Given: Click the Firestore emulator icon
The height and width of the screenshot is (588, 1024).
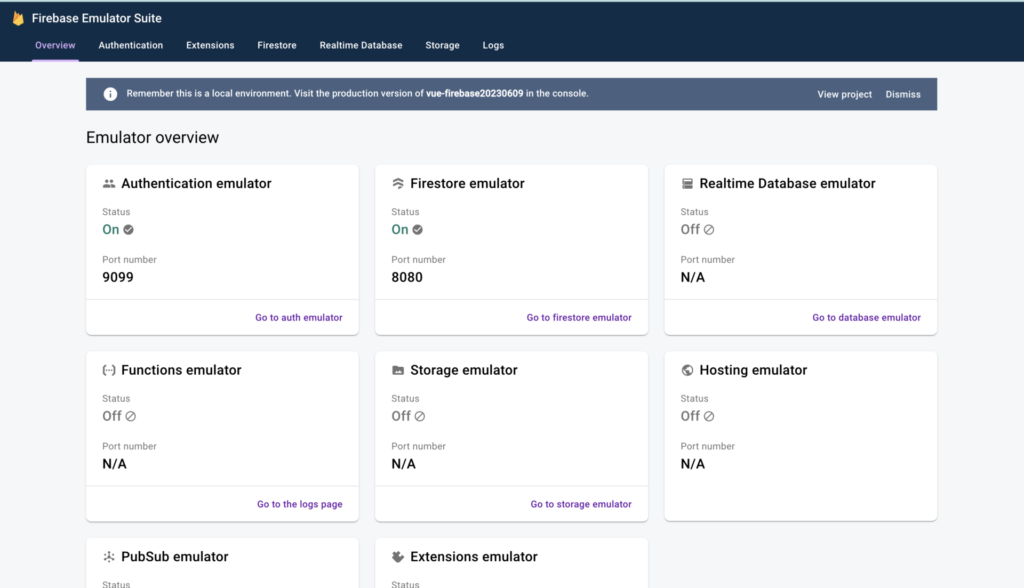Looking at the screenshot, I should pos(398,184).
